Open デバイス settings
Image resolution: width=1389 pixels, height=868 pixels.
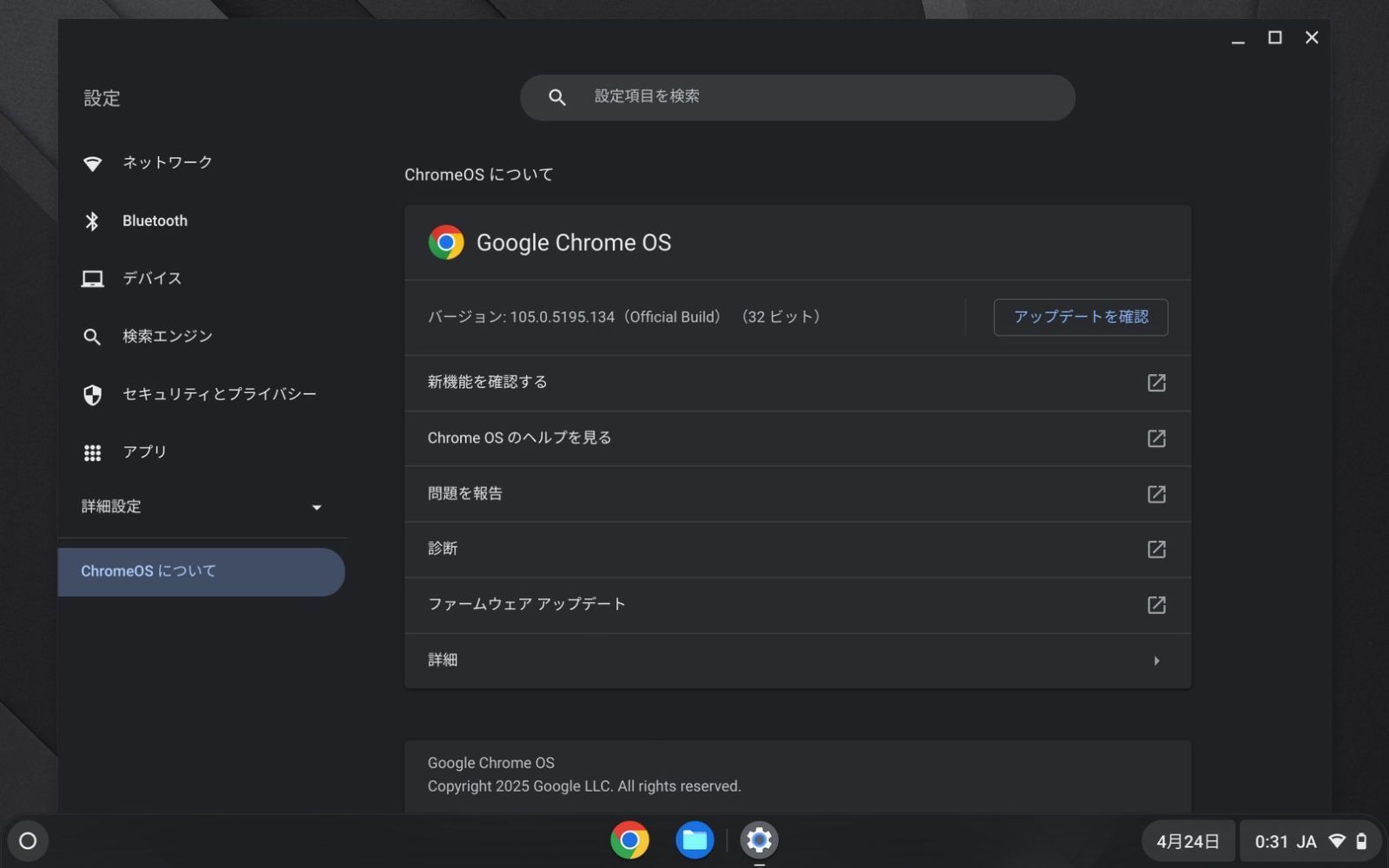201,279
